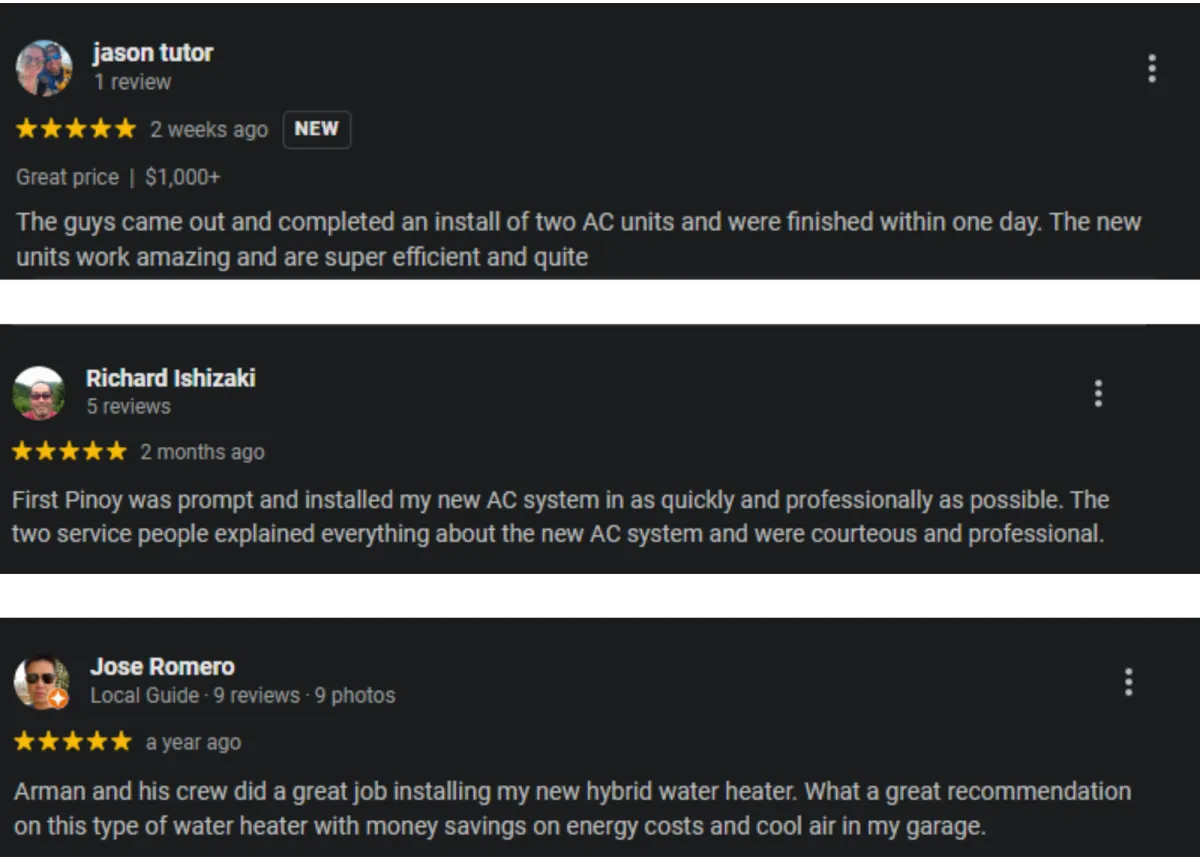Click the "2 months ago" timestamp
1200x857 pixels.
(x=202, y=452)
